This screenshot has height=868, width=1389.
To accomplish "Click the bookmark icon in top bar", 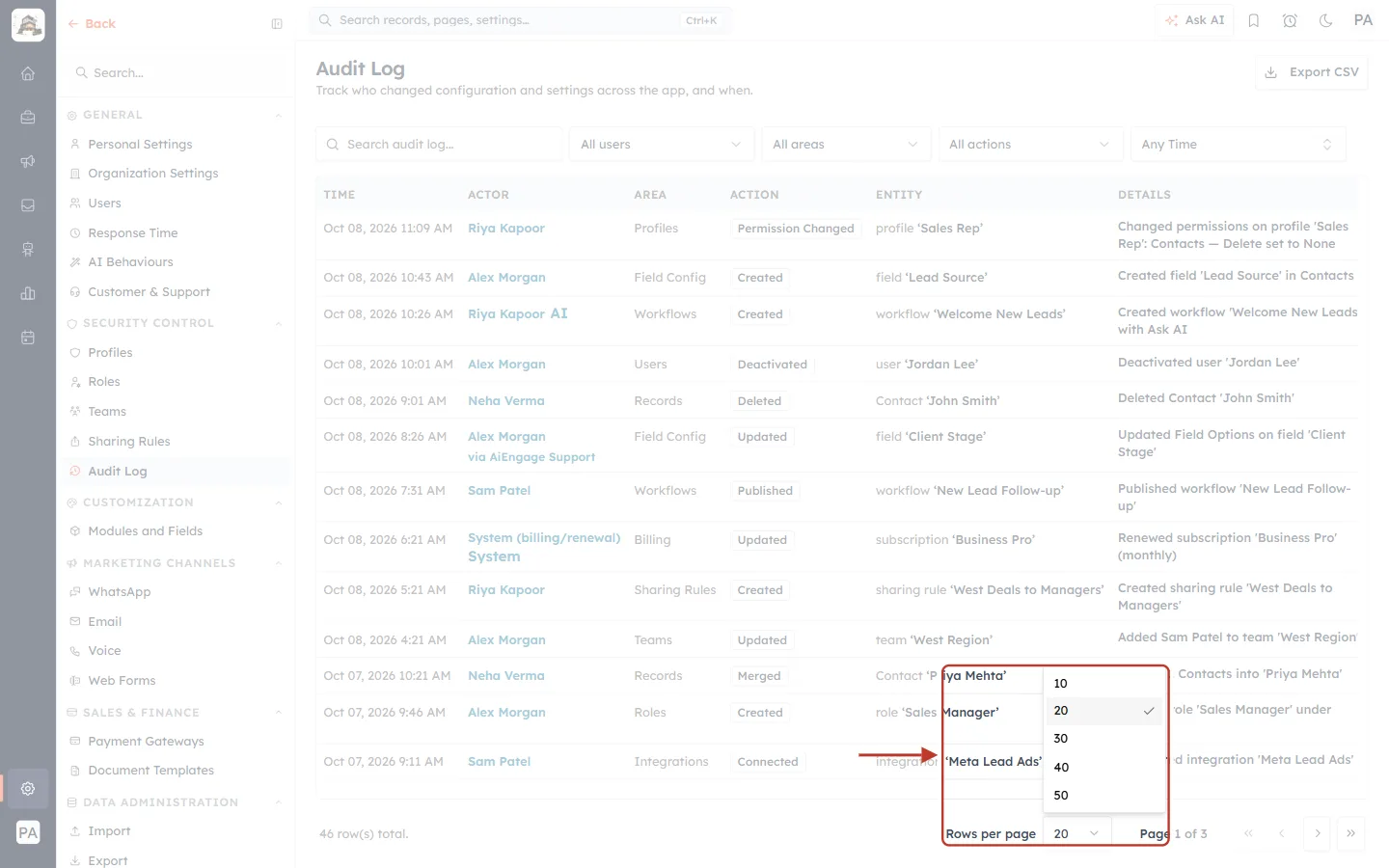I will pos(1254,20).
